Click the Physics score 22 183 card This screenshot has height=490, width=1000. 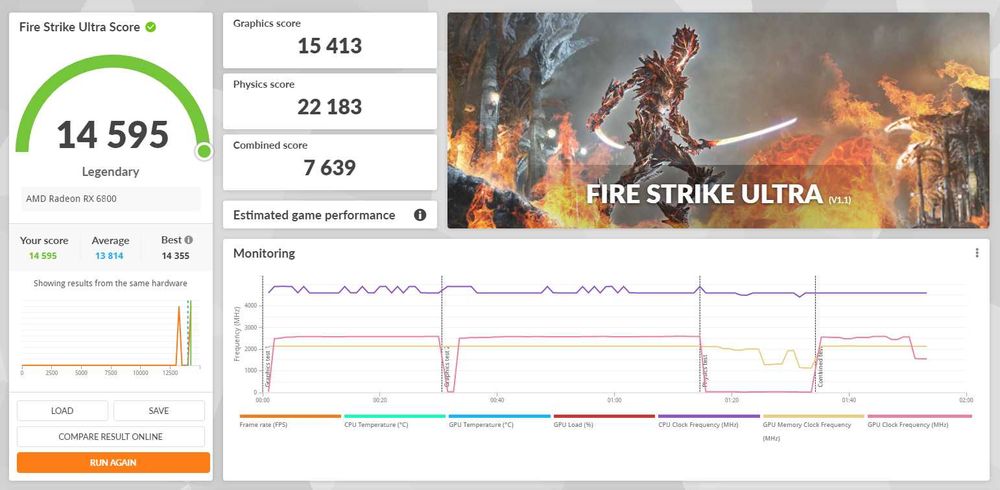(330, 101)
